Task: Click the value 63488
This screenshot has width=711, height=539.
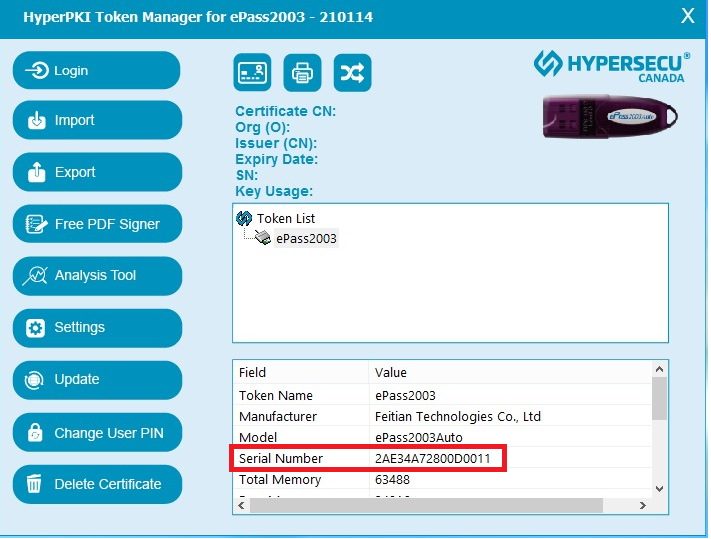Action: click(392, 480)
